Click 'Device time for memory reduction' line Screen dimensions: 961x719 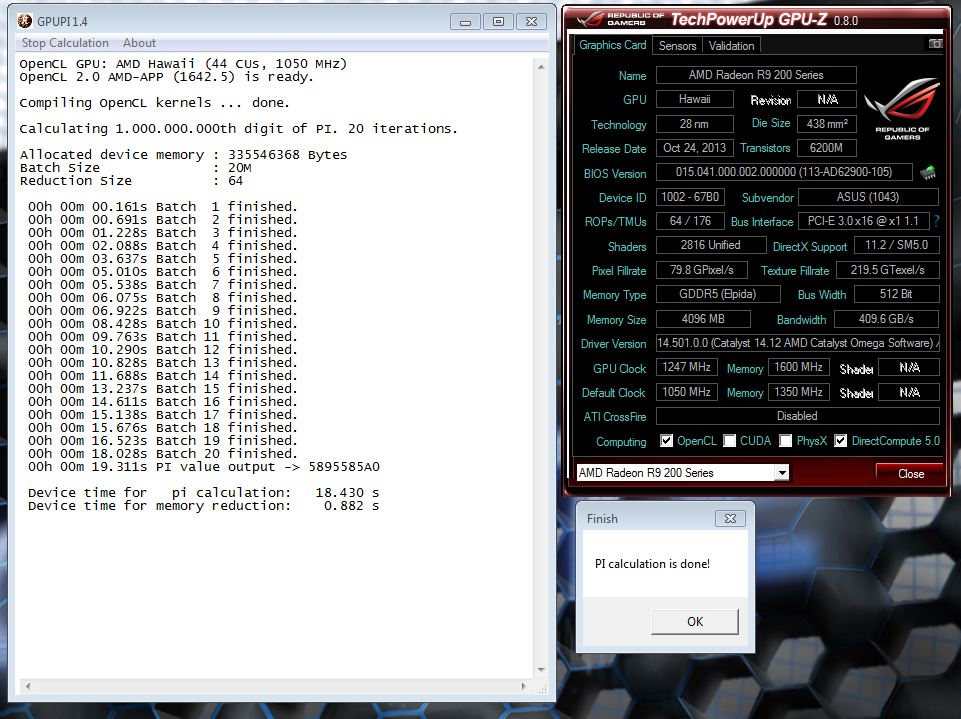coord(203,506)
